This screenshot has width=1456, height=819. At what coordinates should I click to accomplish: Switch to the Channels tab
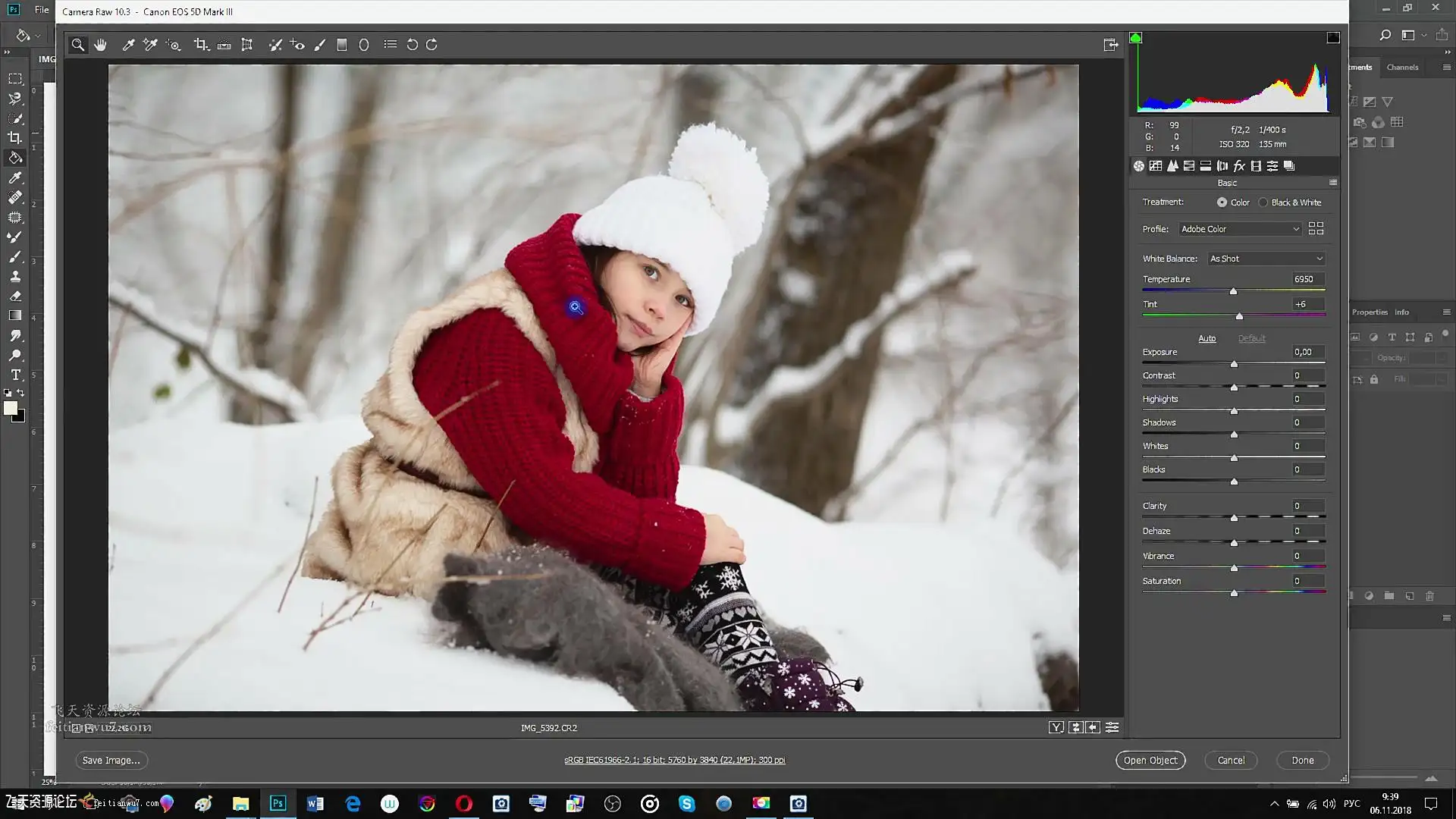click(1402, 67)
